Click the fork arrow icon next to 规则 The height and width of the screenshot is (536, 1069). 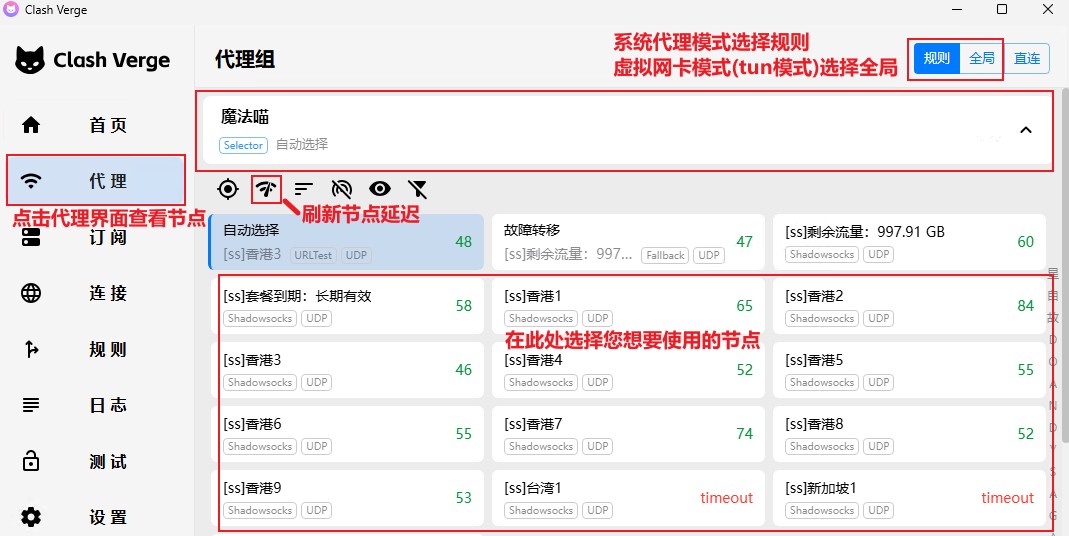31,350
